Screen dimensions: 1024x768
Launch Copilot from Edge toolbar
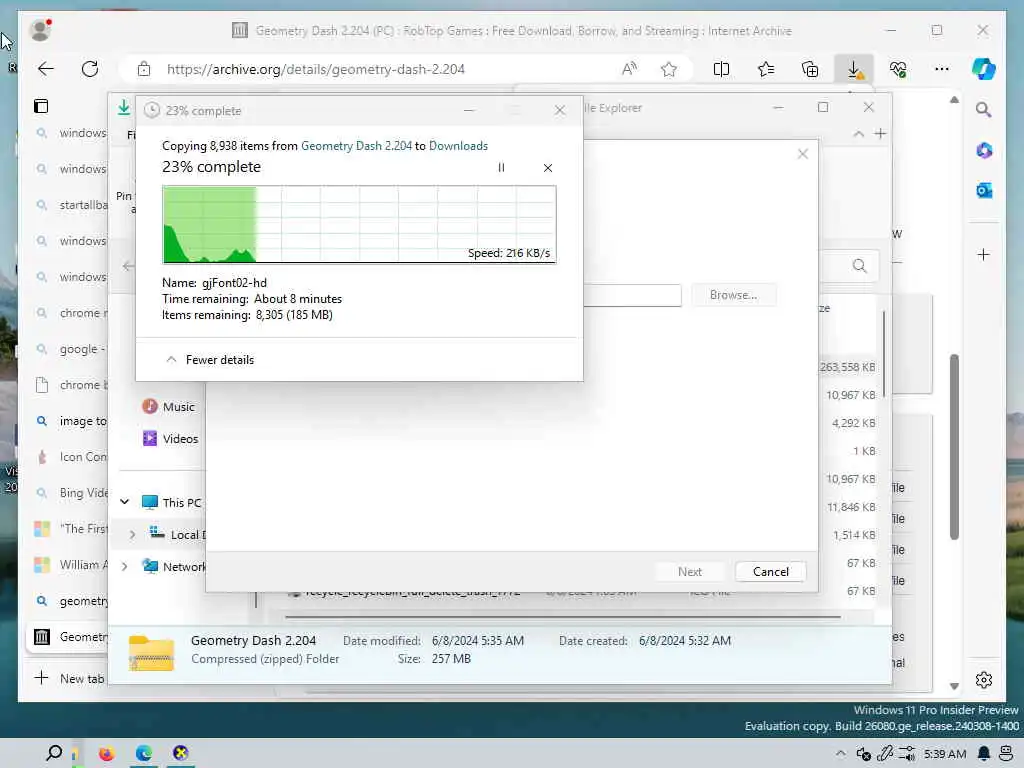(x=984, y=69)
